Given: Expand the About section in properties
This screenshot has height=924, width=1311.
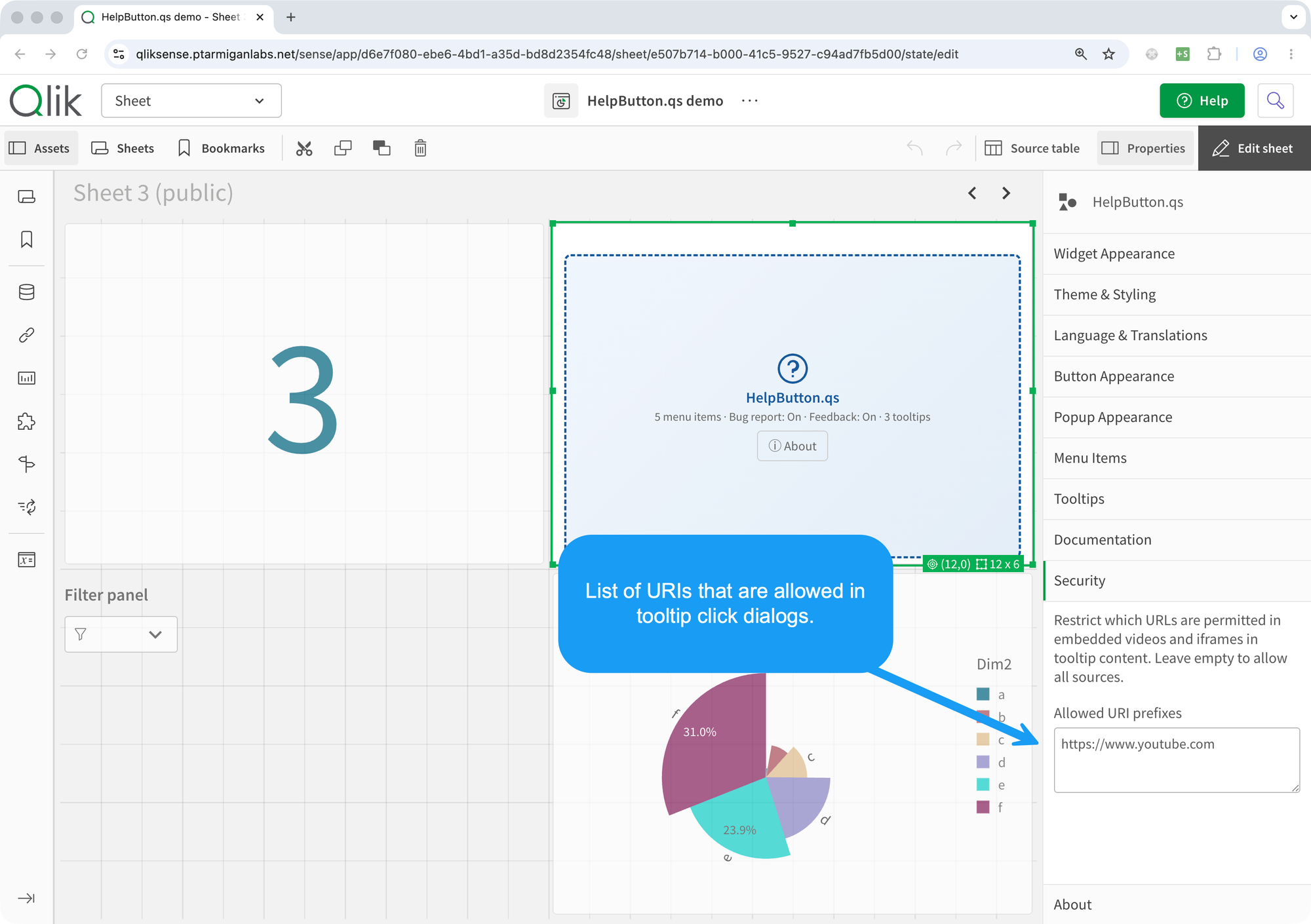Looking at the screenshot, I should pos(1177,904).
